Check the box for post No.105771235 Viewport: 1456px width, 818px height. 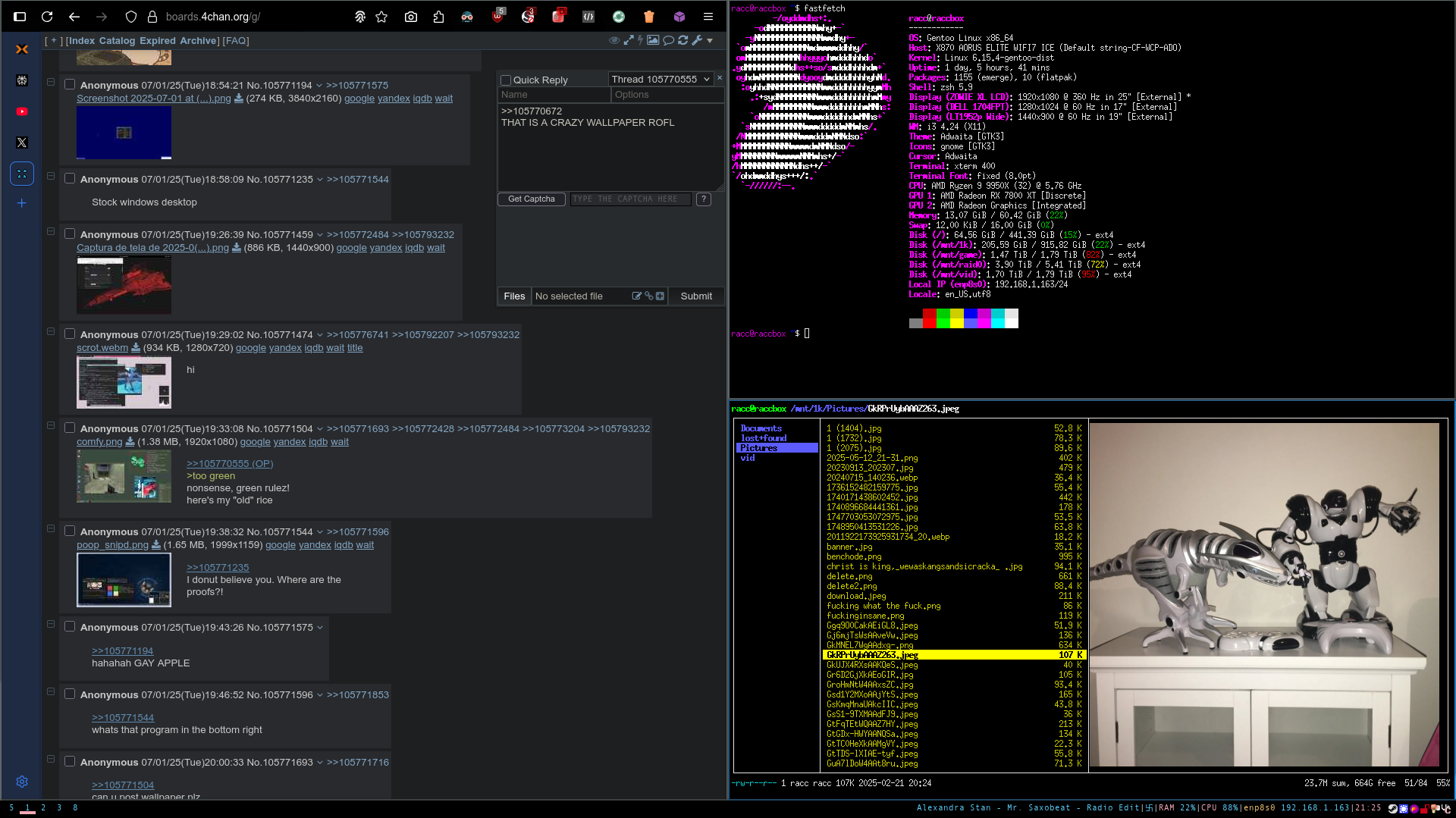point(70,179)
